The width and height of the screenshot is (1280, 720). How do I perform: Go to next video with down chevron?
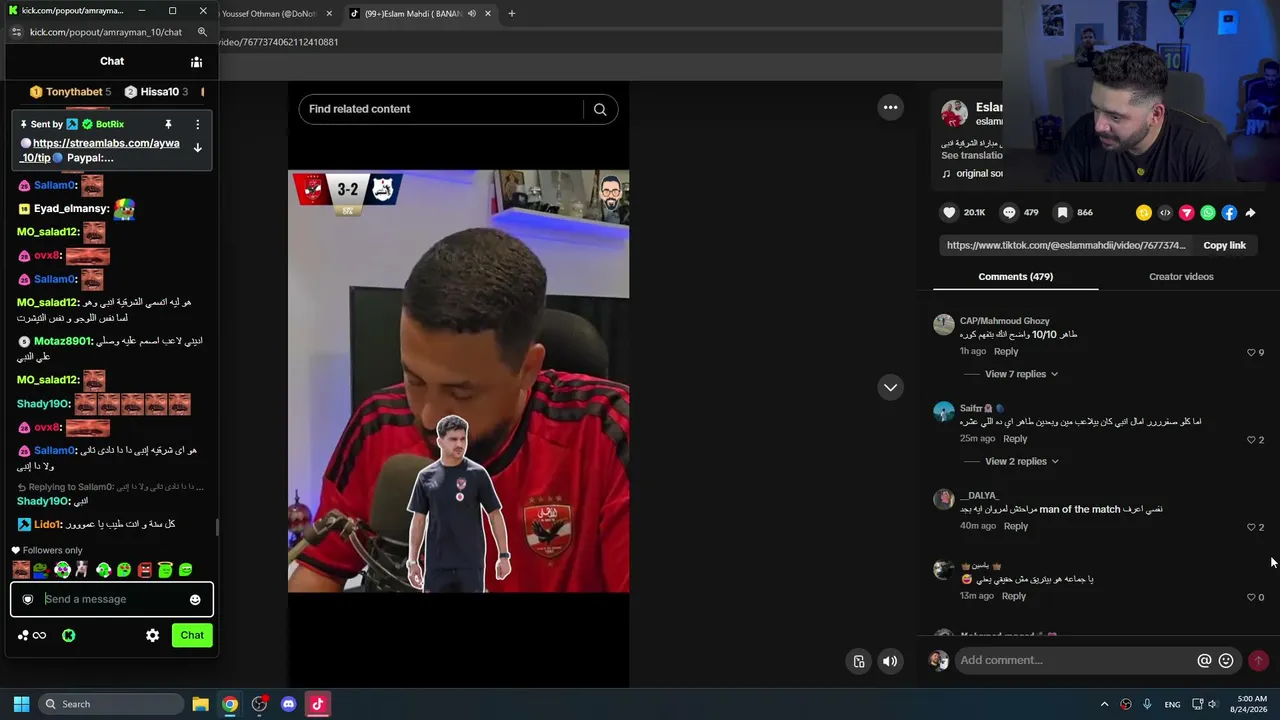pyautogui.click(x=890, y=387)
